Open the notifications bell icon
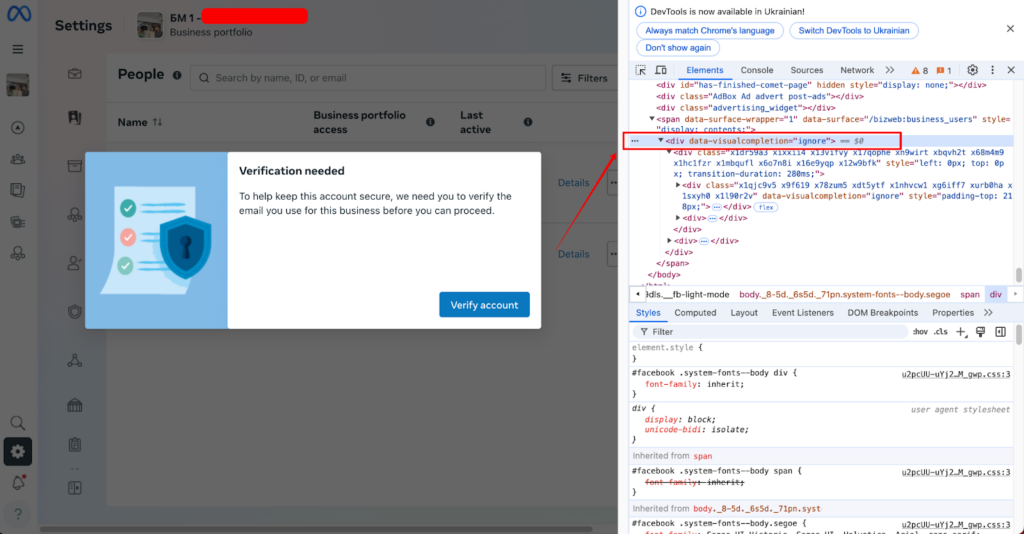The image size is (1024, 534). [x=18, y=483]
